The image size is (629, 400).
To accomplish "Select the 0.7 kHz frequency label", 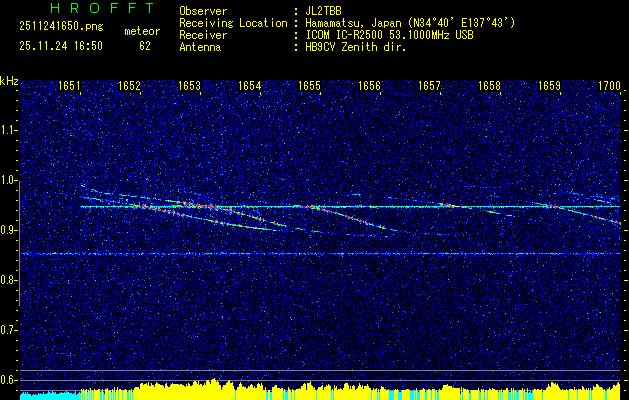I will (9, 330).
